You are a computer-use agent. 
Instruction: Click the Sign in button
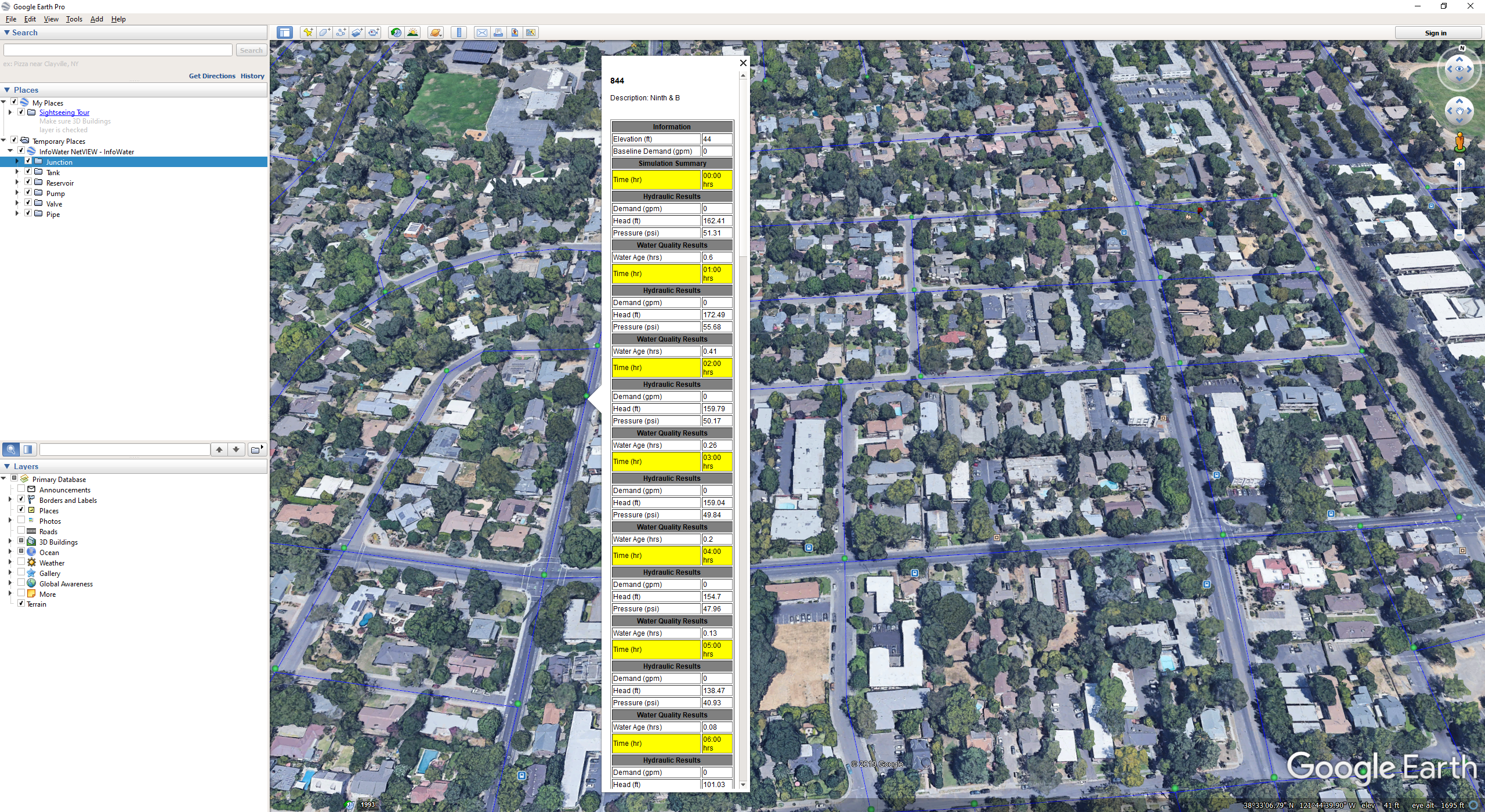coord(1436,33)
